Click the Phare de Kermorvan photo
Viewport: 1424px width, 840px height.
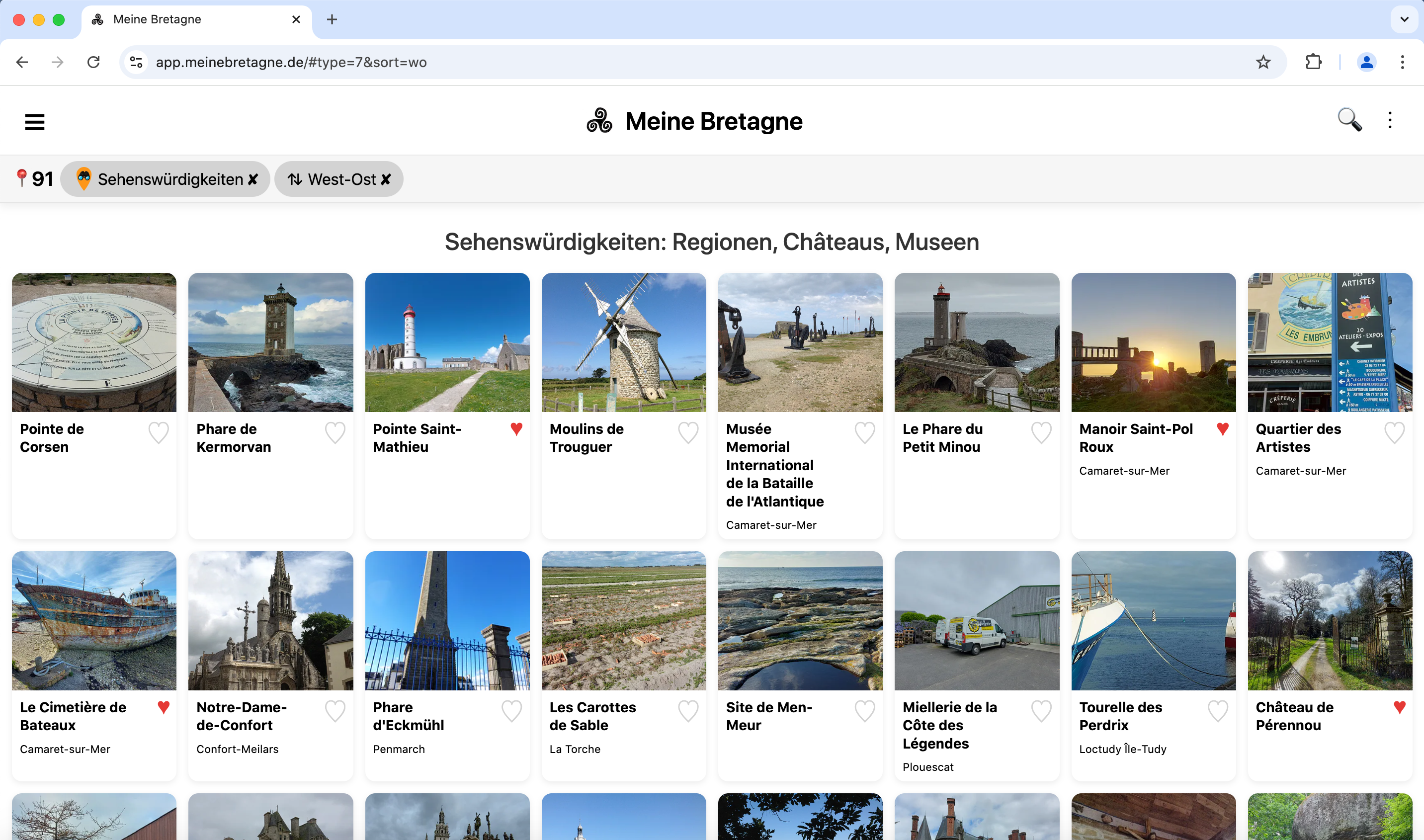point(270,342)
